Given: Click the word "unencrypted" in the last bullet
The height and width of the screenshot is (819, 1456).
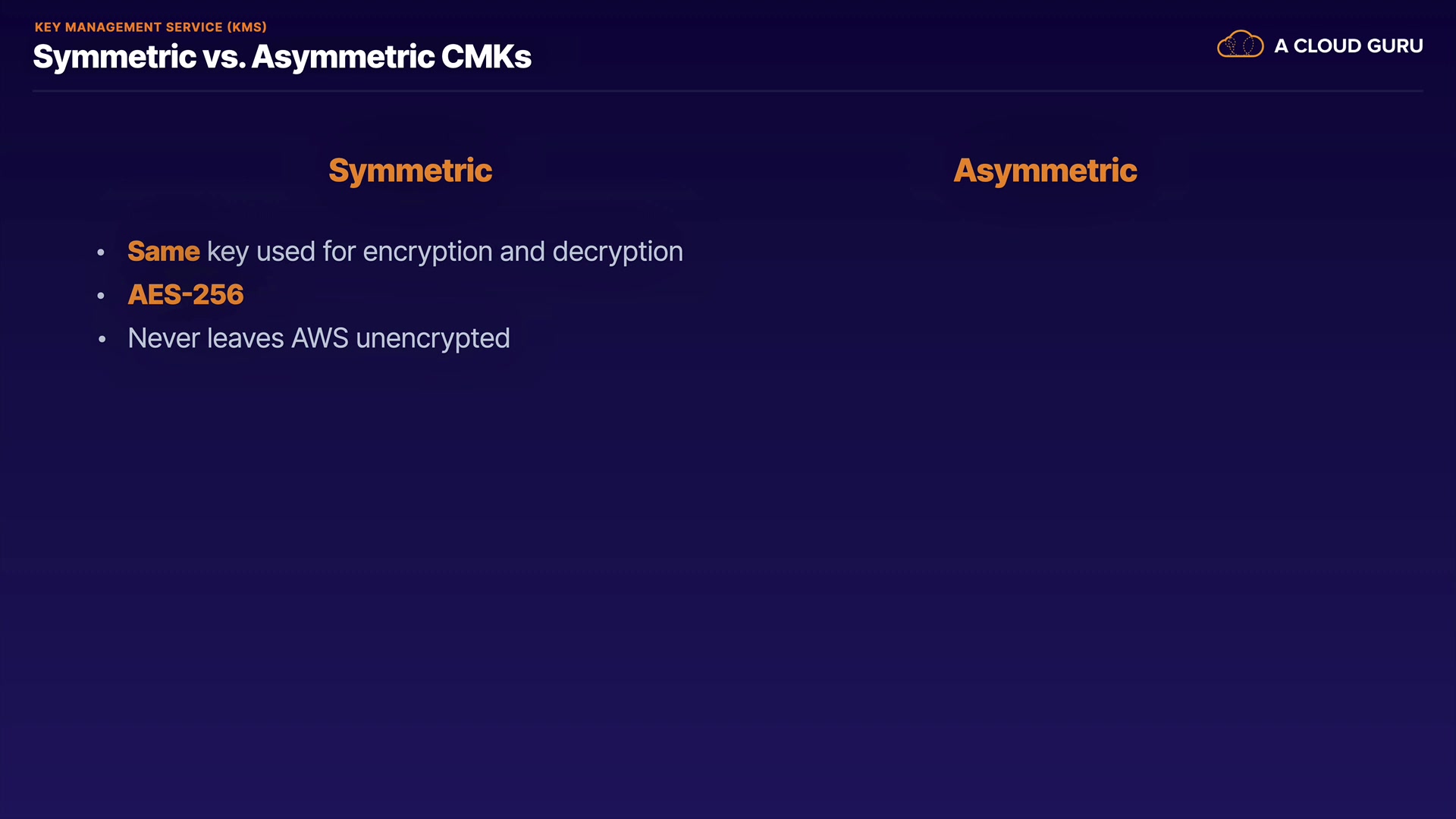Looking at the screenshot, I should pos(432,338).
